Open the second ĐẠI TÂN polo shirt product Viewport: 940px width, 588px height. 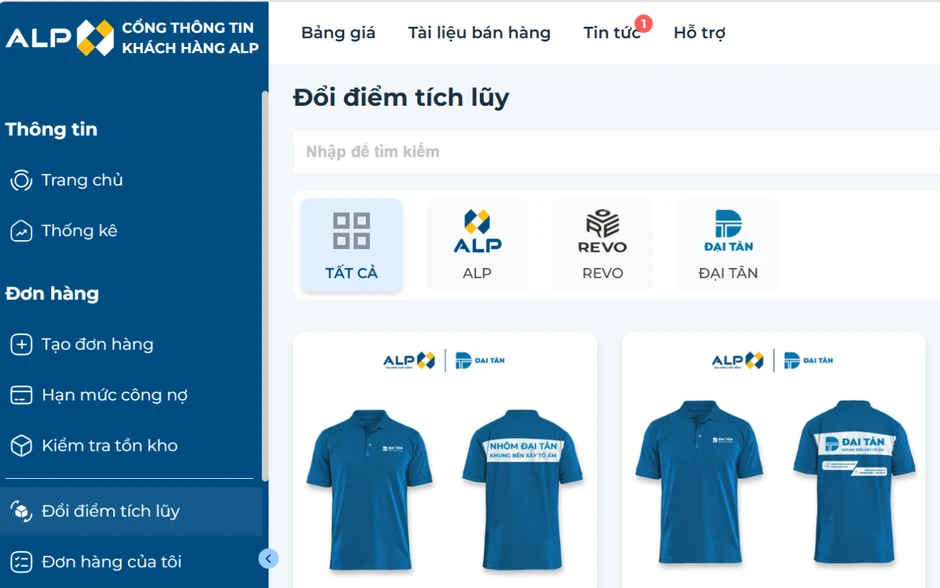click(x=773, y=460)
